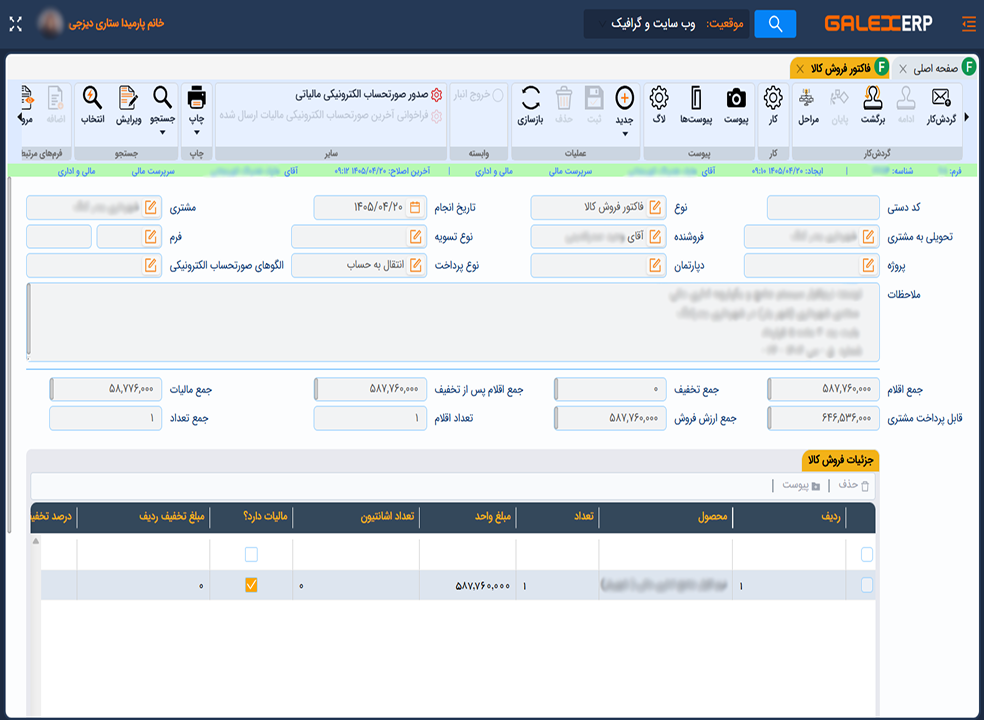The width and height of the screenshot is (984, 720).
Task: Open the مراحل stages icon
Action: 807,99
